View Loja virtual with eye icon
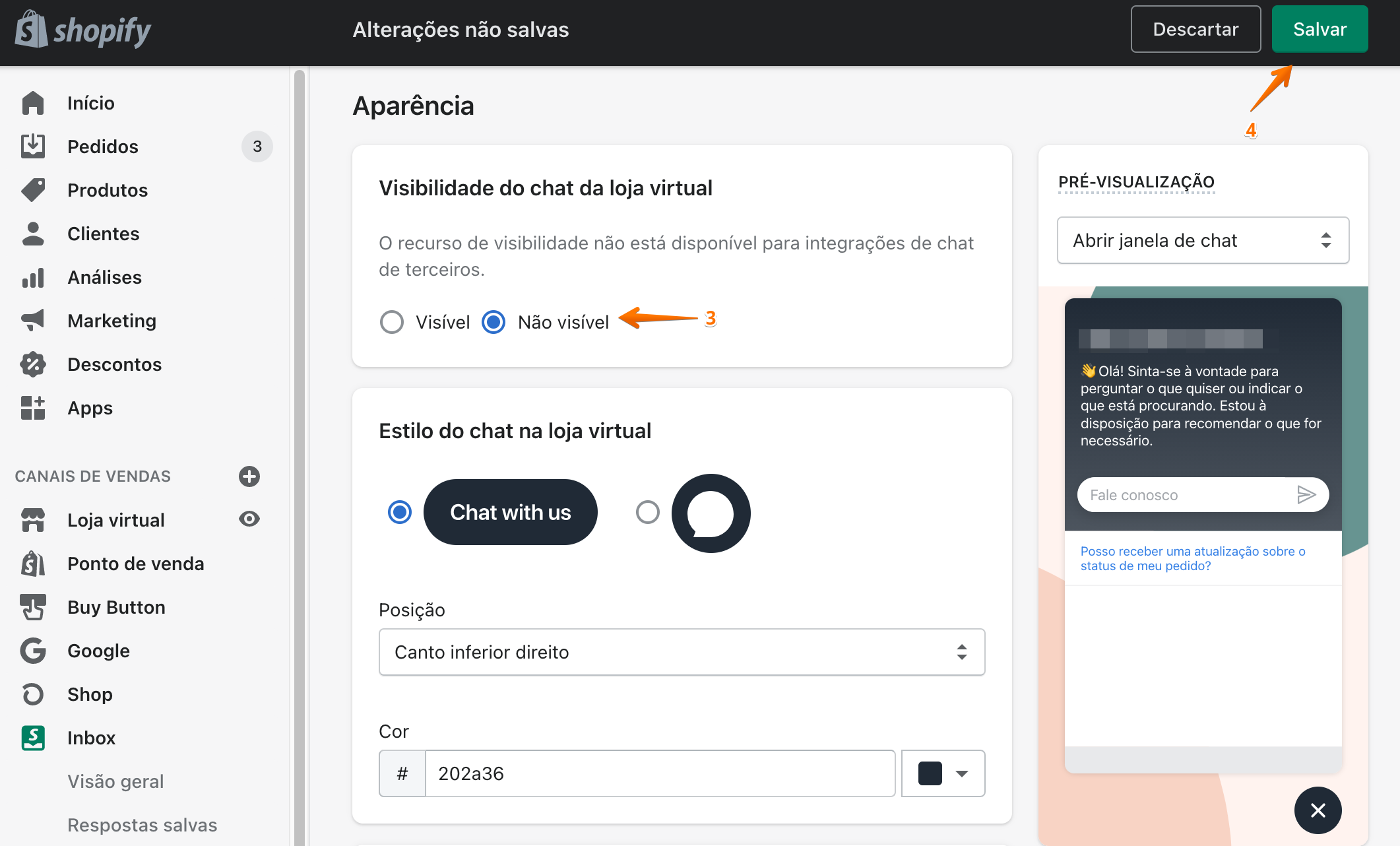Image resolution: width=1400 pixels, height=846 pixels. 249,519
